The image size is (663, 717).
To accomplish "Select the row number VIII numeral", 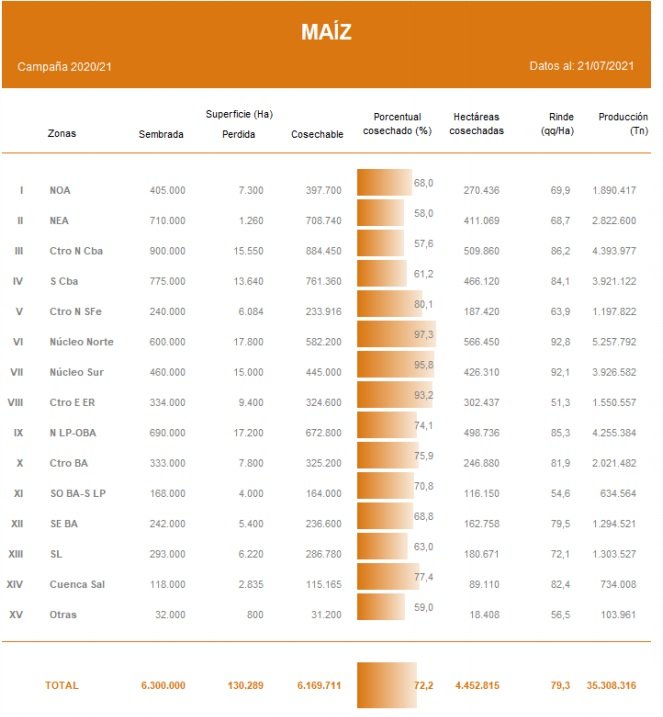I will tap(17, 402).
